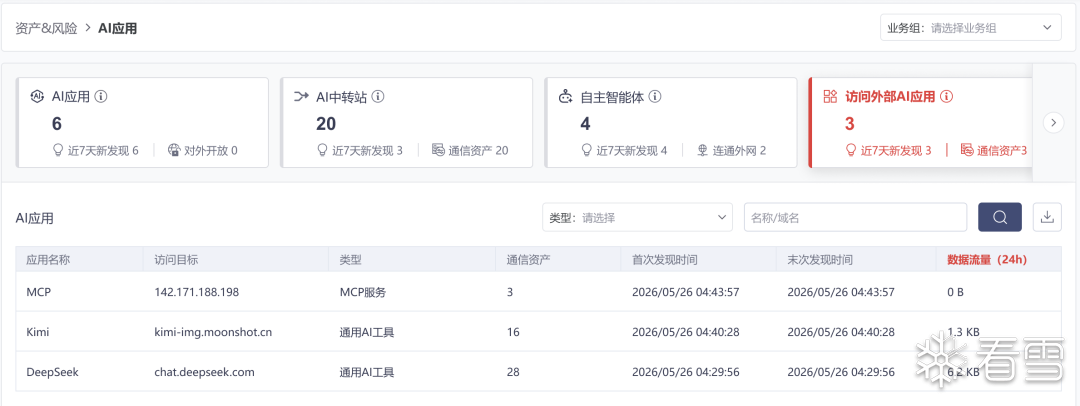Open info tooltip next to AI中转站

click(377, 97)
